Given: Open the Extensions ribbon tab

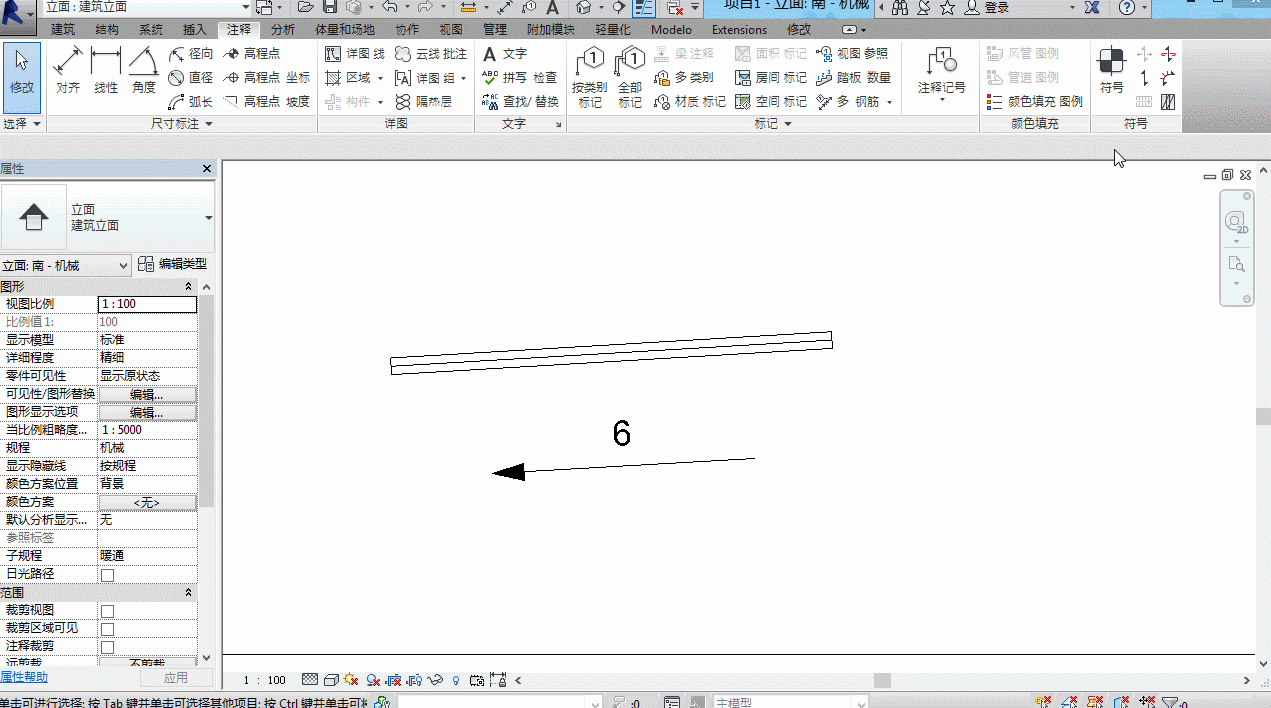Looking at the screenshot, I should pyautogui.click(x=740, y=30).
